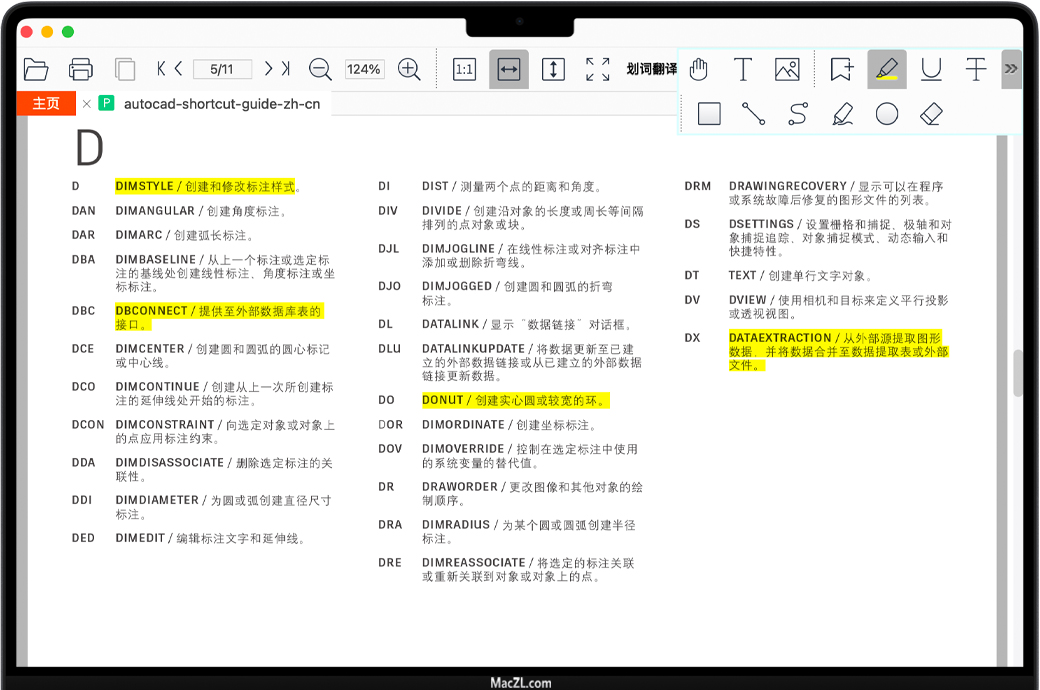The width and height of the screenshot is (1040, 690).
Task: Select the freehand pencil tool
Action: point(842,114)
